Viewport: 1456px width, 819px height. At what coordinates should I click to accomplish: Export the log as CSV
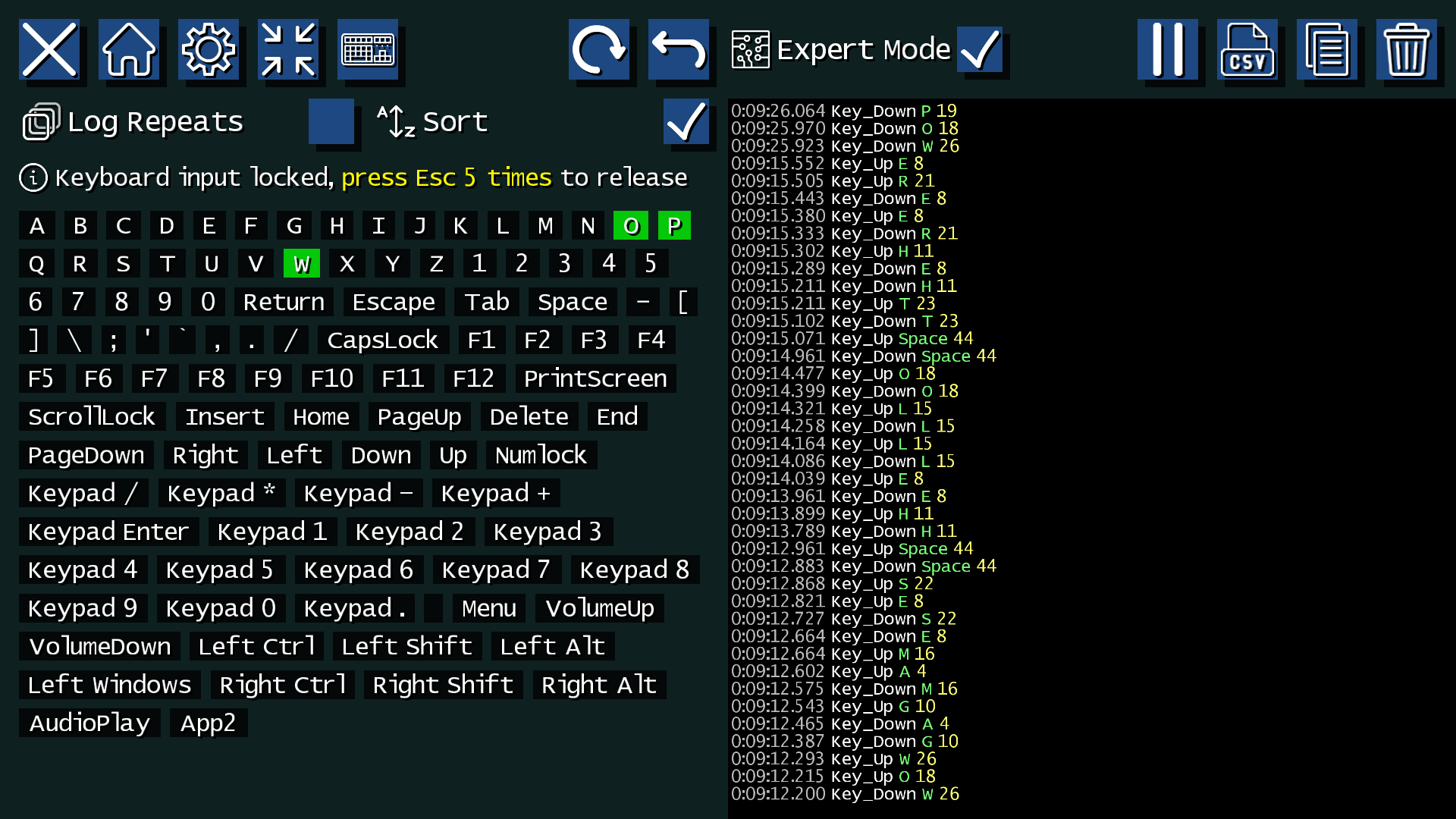pos(1247,49)
